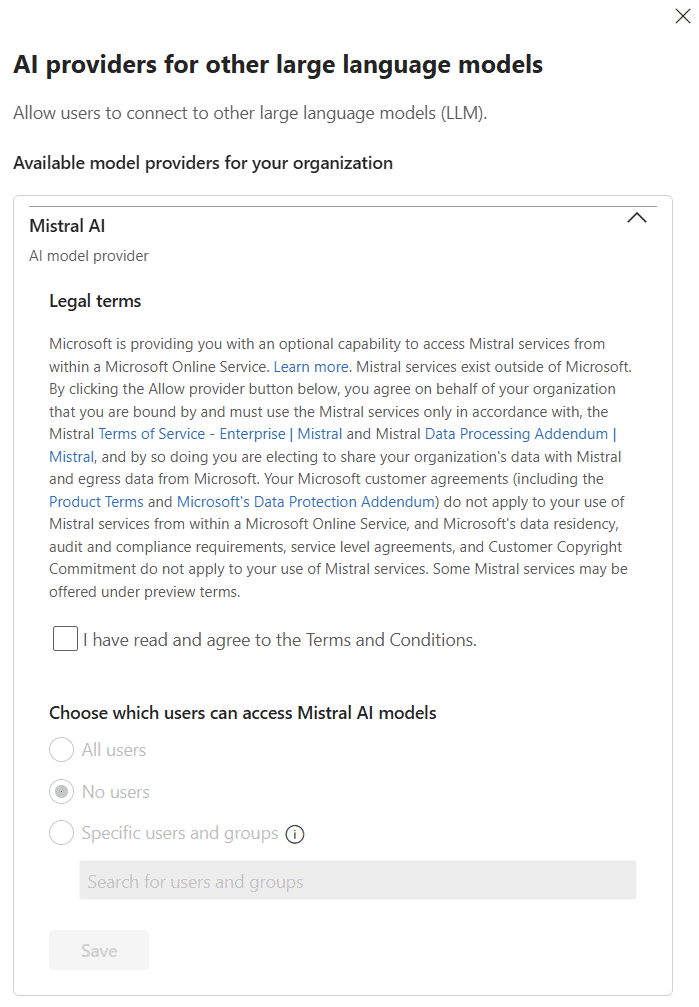Open the Learn more link

tap(311, 367)
